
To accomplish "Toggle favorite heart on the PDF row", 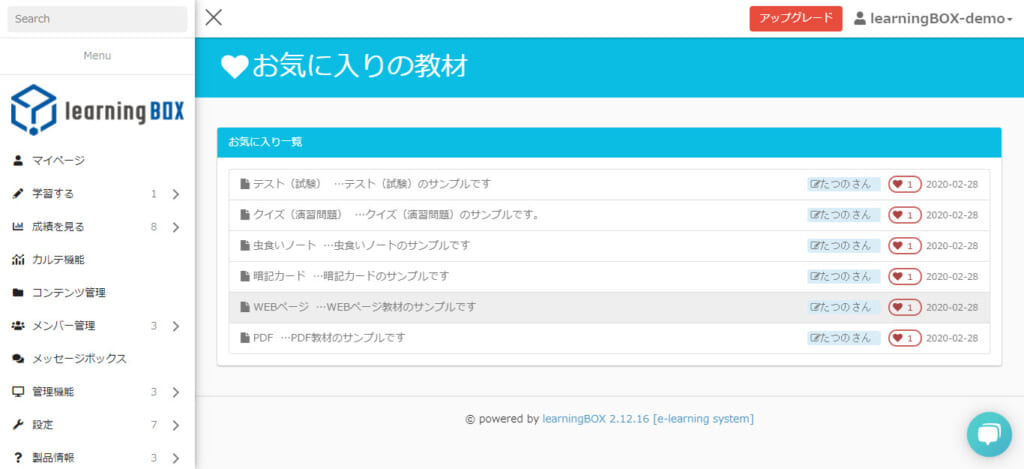I will [x=904, y=338].
